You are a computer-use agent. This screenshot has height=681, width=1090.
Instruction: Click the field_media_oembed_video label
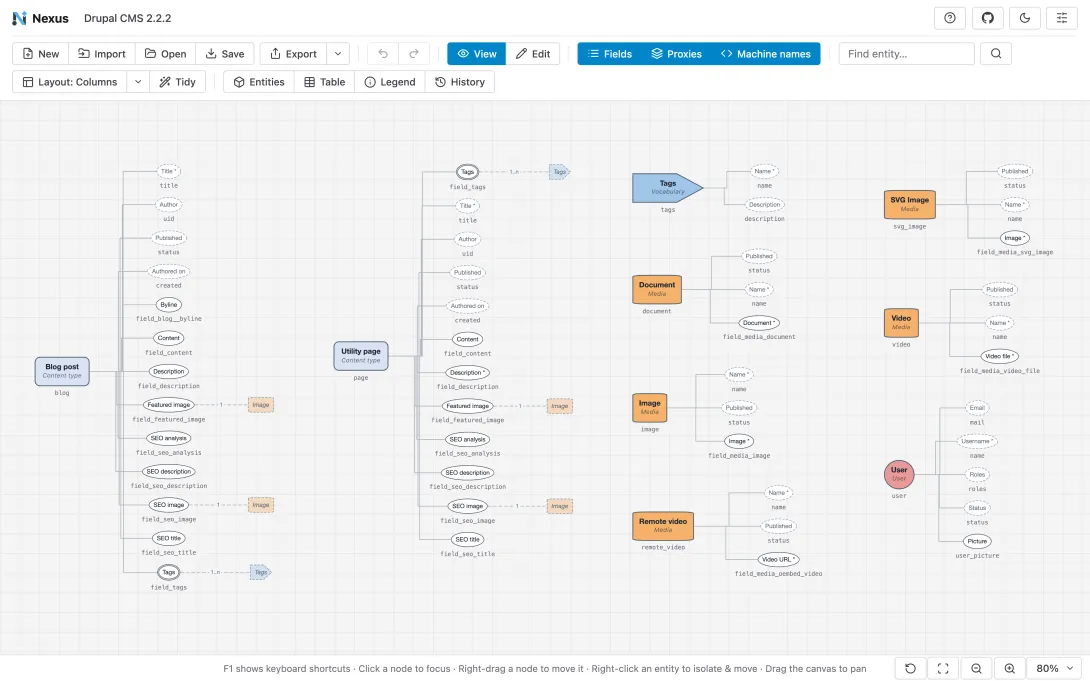tap(778, 574)
